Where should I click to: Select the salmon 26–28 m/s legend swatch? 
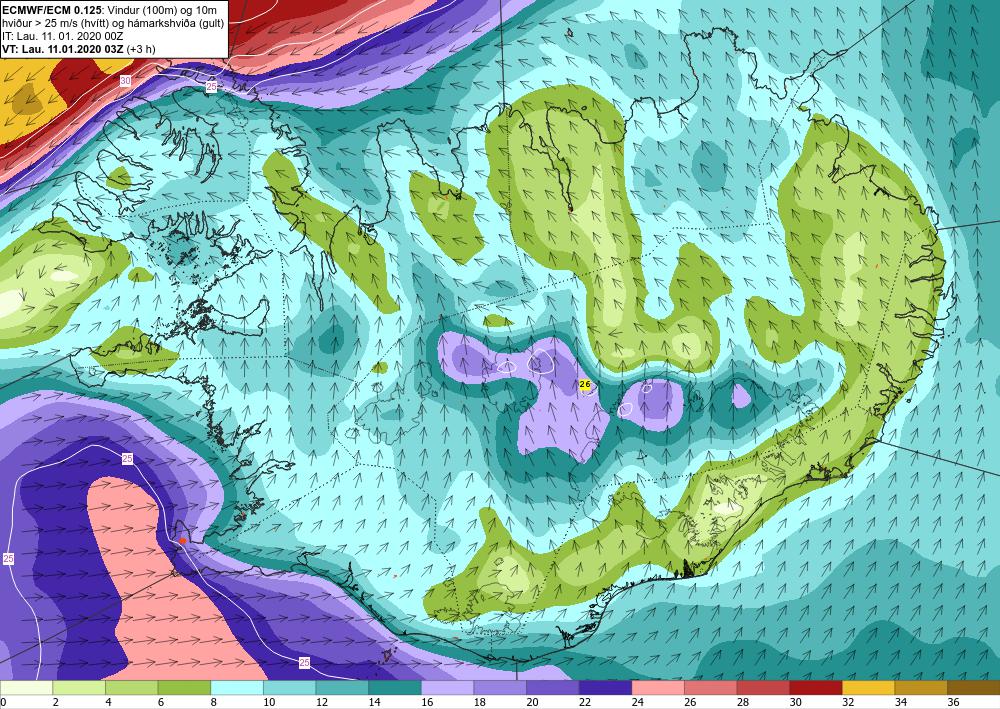point(710,687)
